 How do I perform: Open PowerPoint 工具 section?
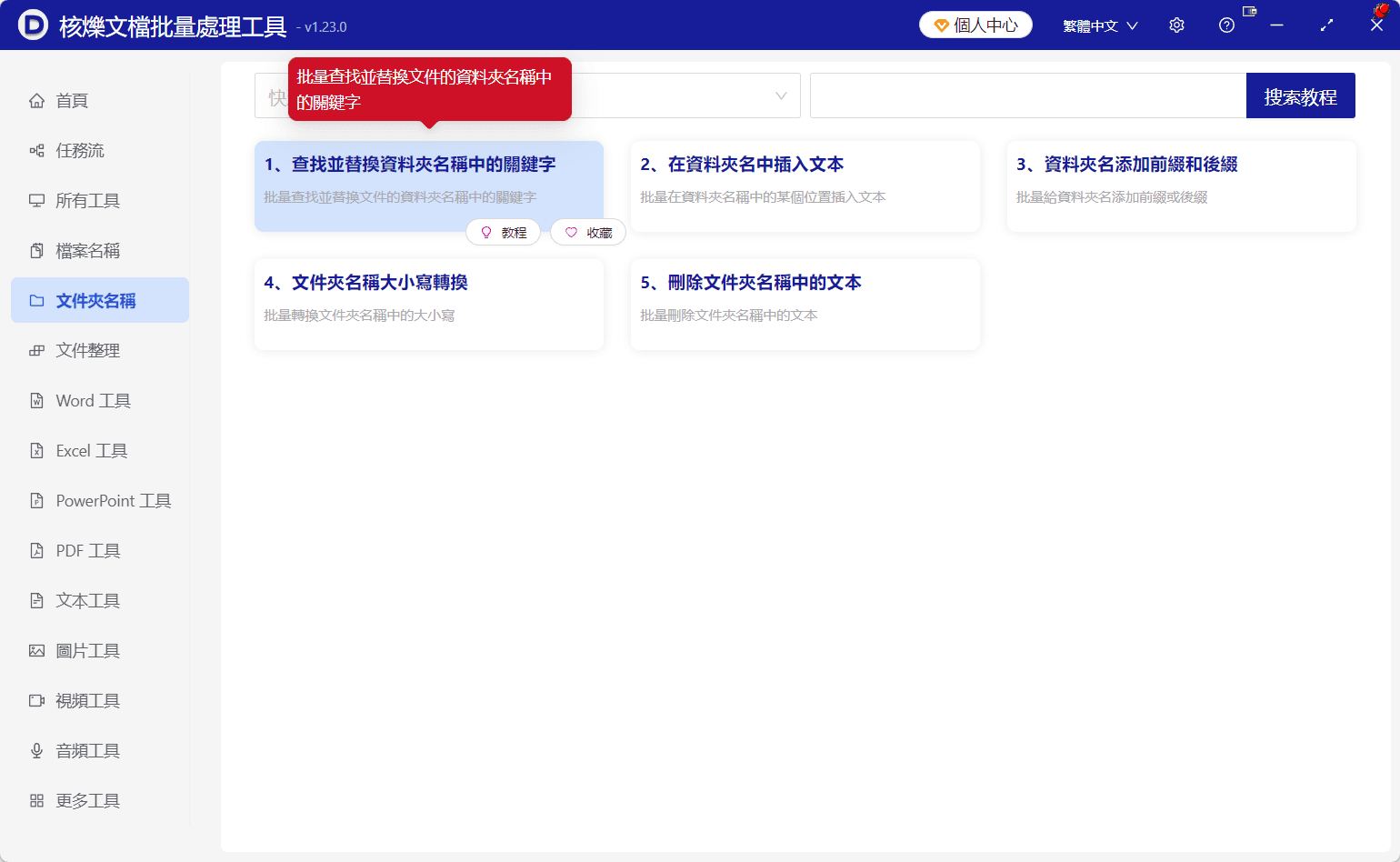tap(100, 500)
